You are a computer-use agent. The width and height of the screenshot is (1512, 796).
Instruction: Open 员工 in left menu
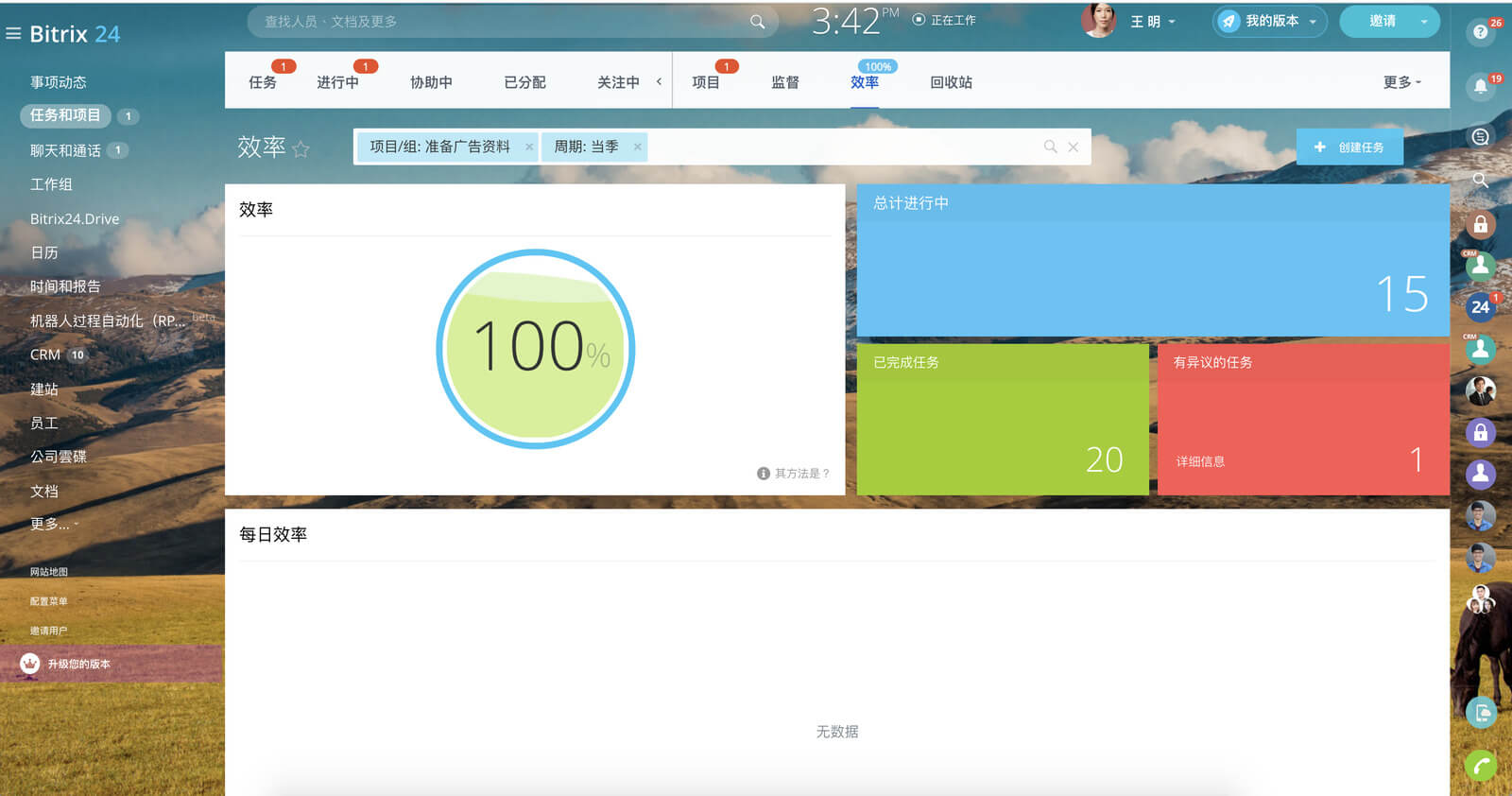pyautogui.click(x=44, y=423)
